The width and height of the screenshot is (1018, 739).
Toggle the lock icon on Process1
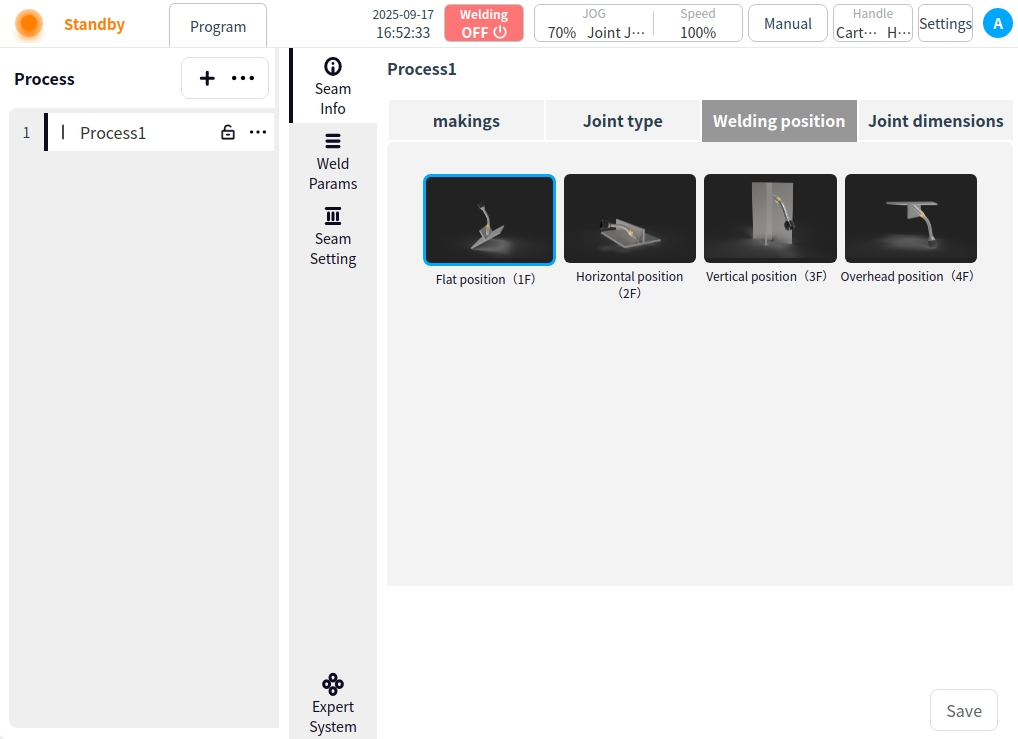(x=228, y=133)
